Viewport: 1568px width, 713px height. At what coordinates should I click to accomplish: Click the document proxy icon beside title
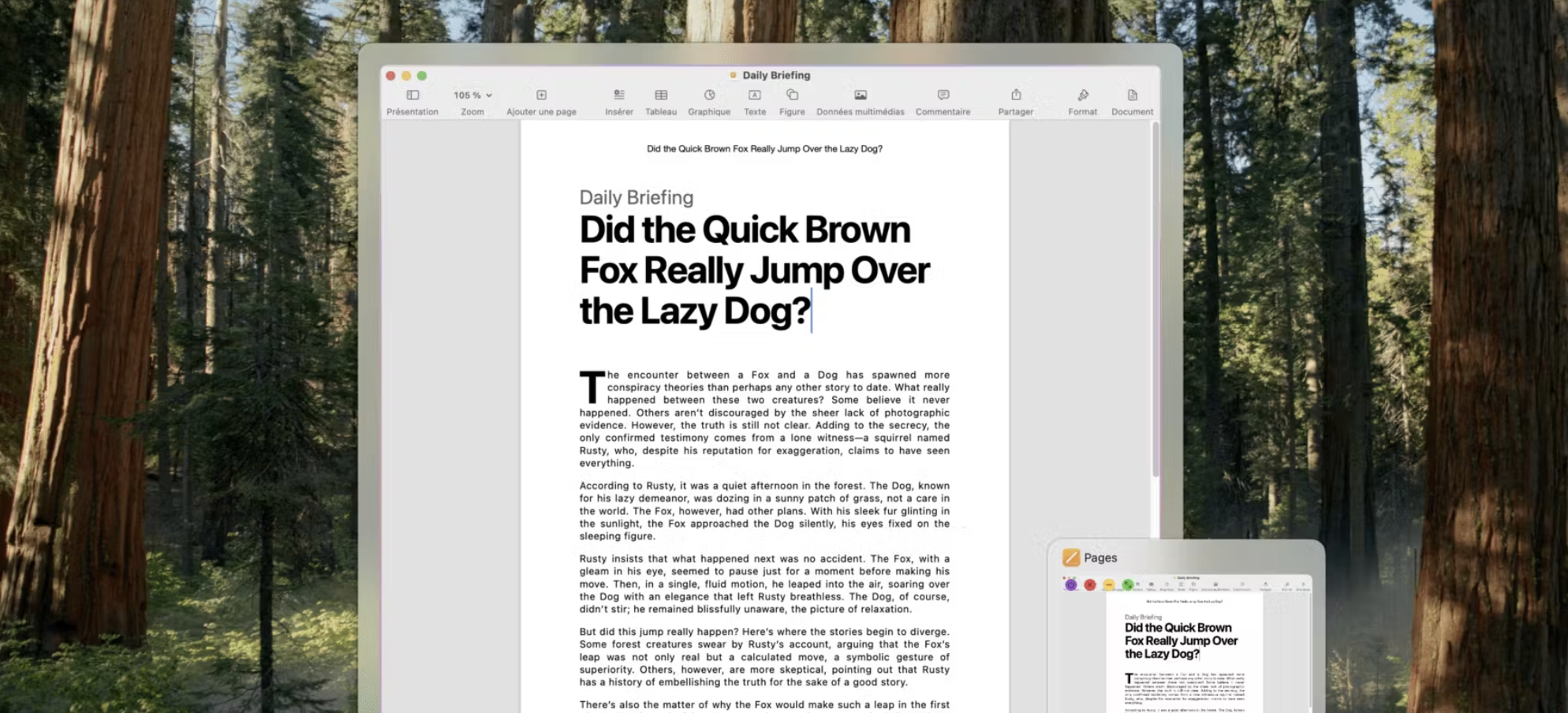(x=734, y=75)
